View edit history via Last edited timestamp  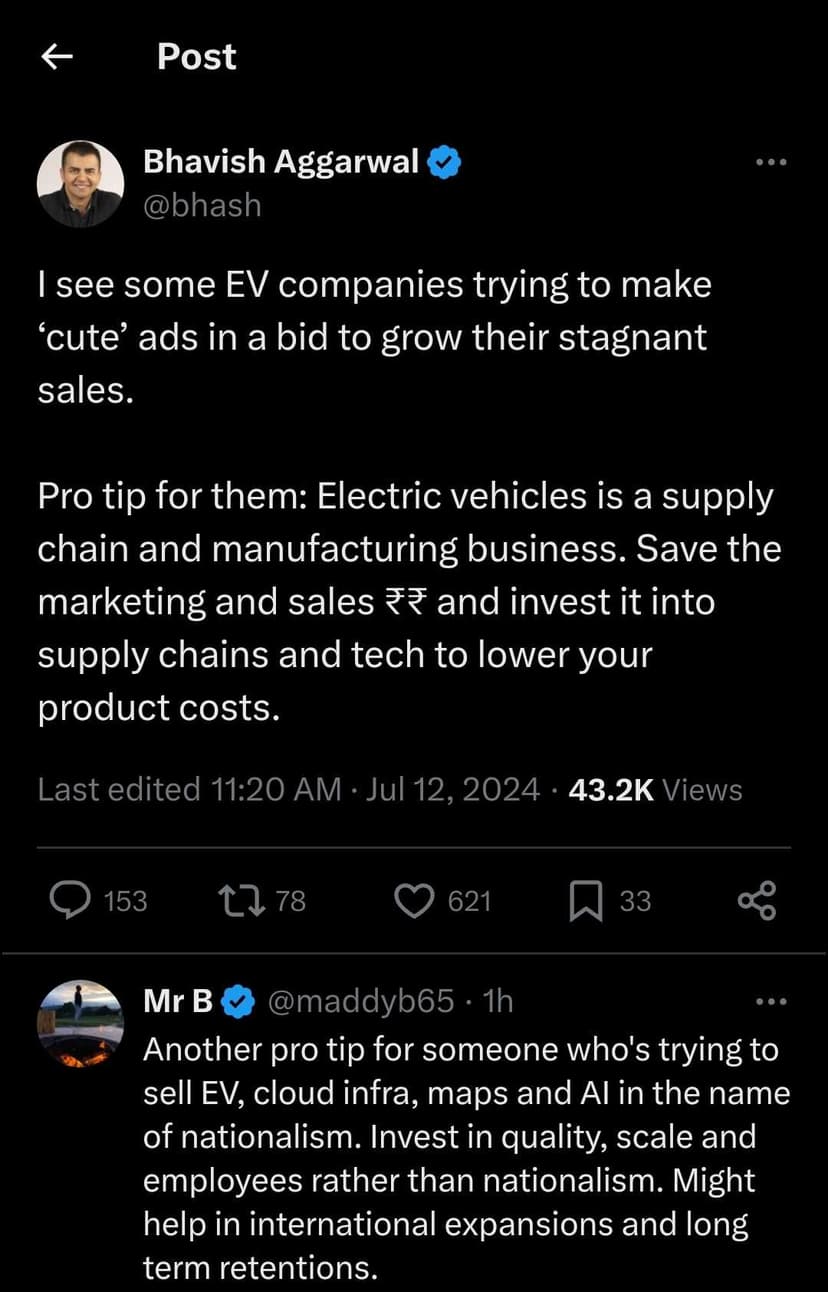pos(288,790)
